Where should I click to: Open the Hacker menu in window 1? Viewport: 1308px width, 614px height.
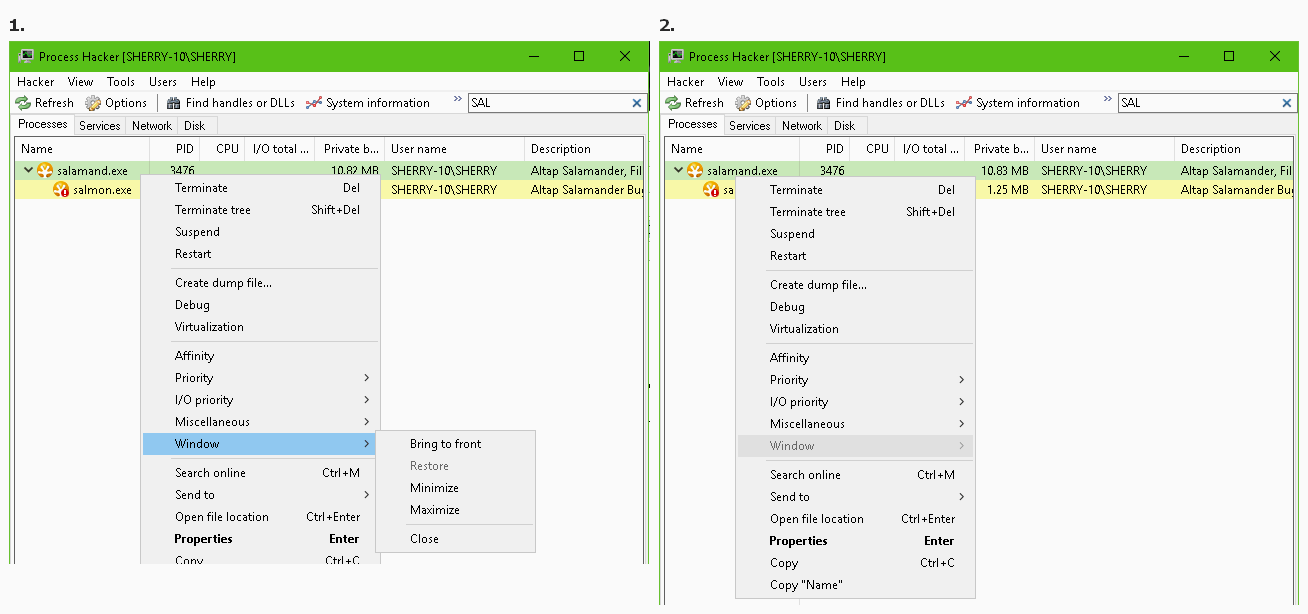point(36,82)
